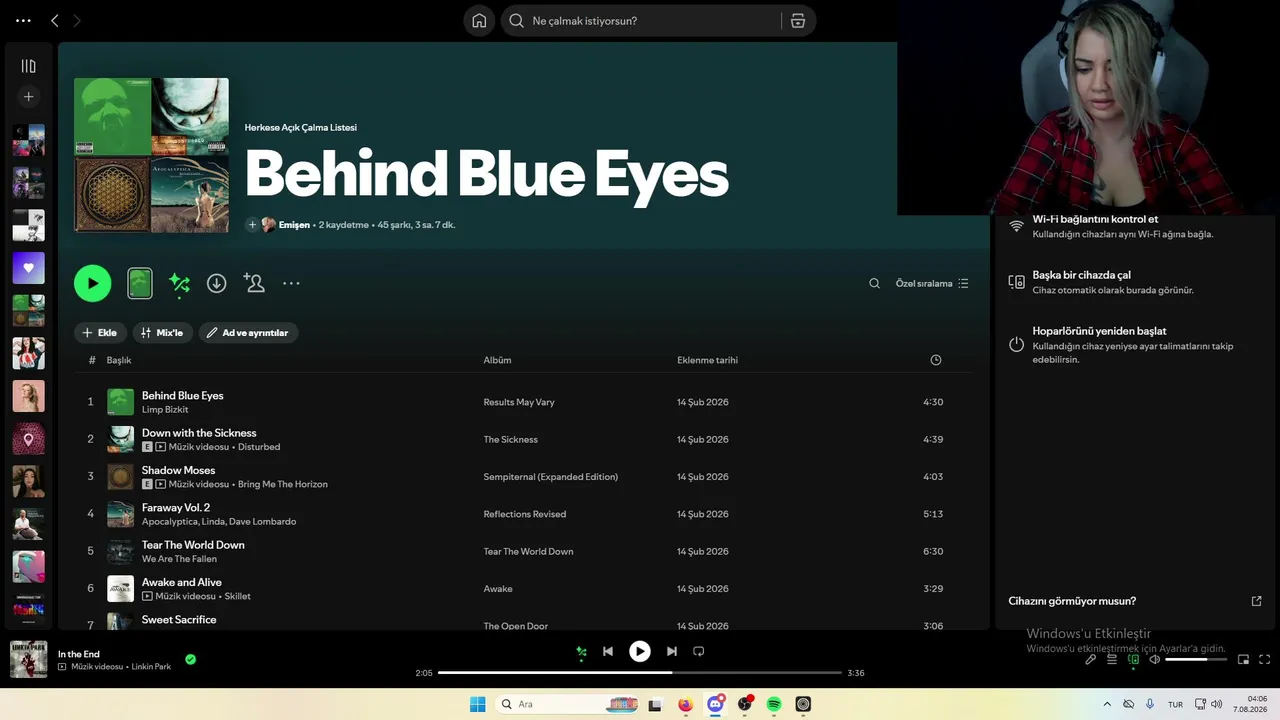Open Discord from the taskbar

click(715, 704)
